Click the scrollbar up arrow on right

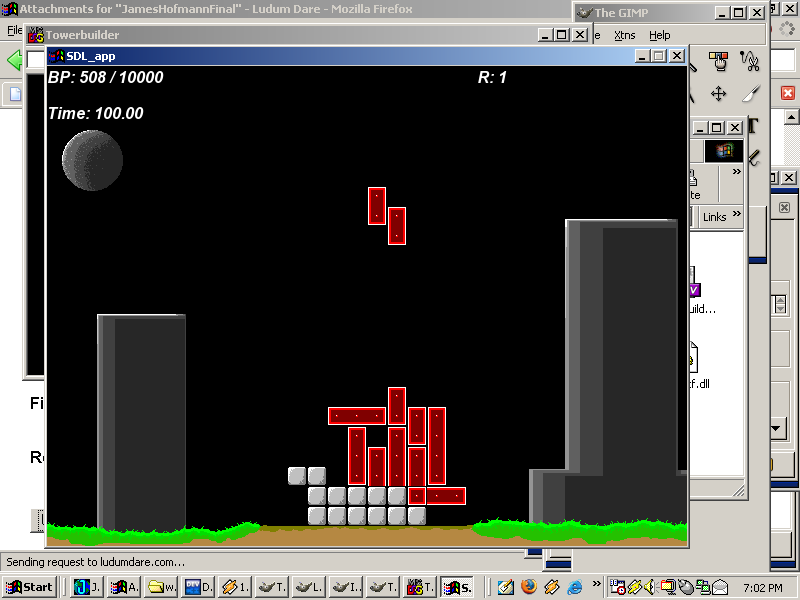click(791, 117)
